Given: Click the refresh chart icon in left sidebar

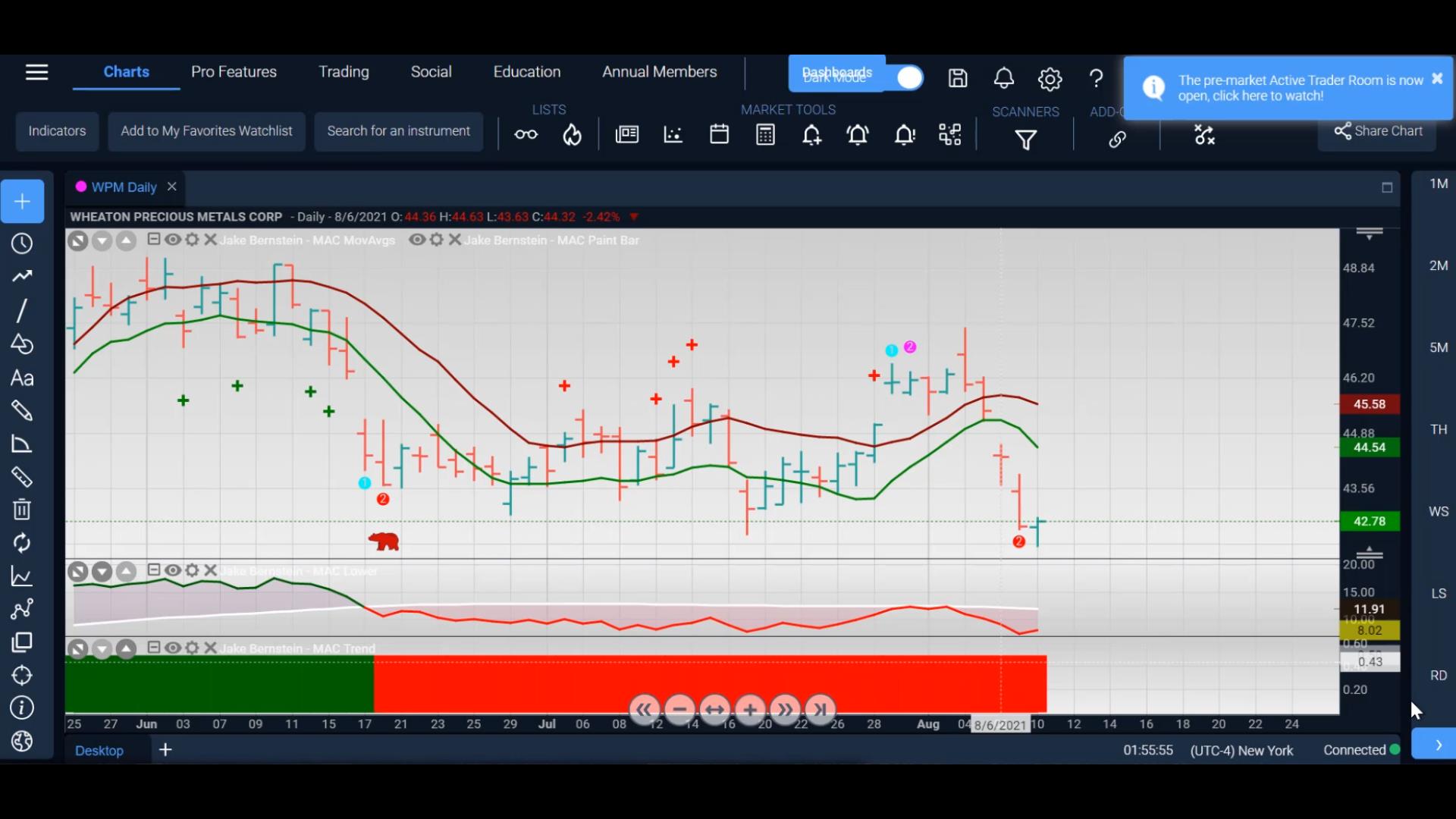Looking at the screenshot, I should 22,543.
